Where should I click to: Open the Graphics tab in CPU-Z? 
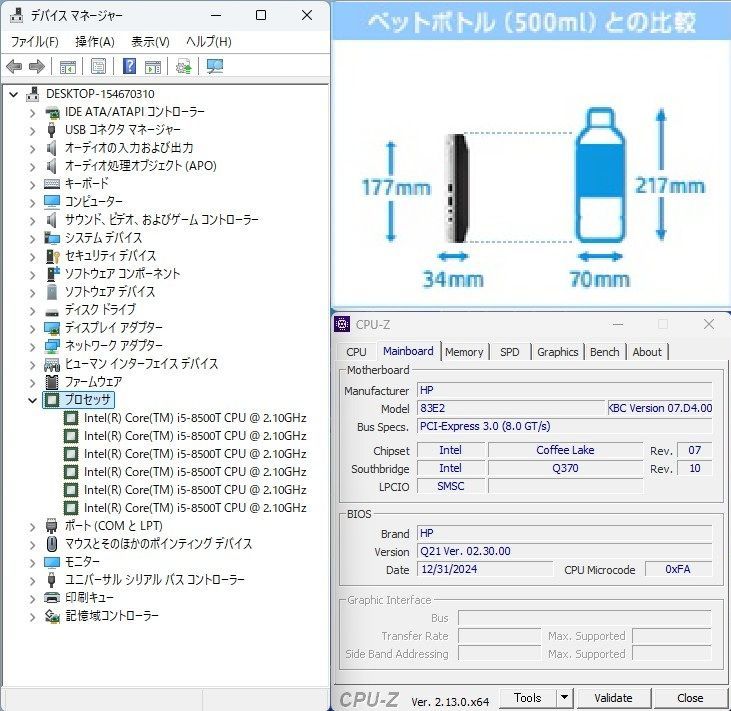[557, 352]
